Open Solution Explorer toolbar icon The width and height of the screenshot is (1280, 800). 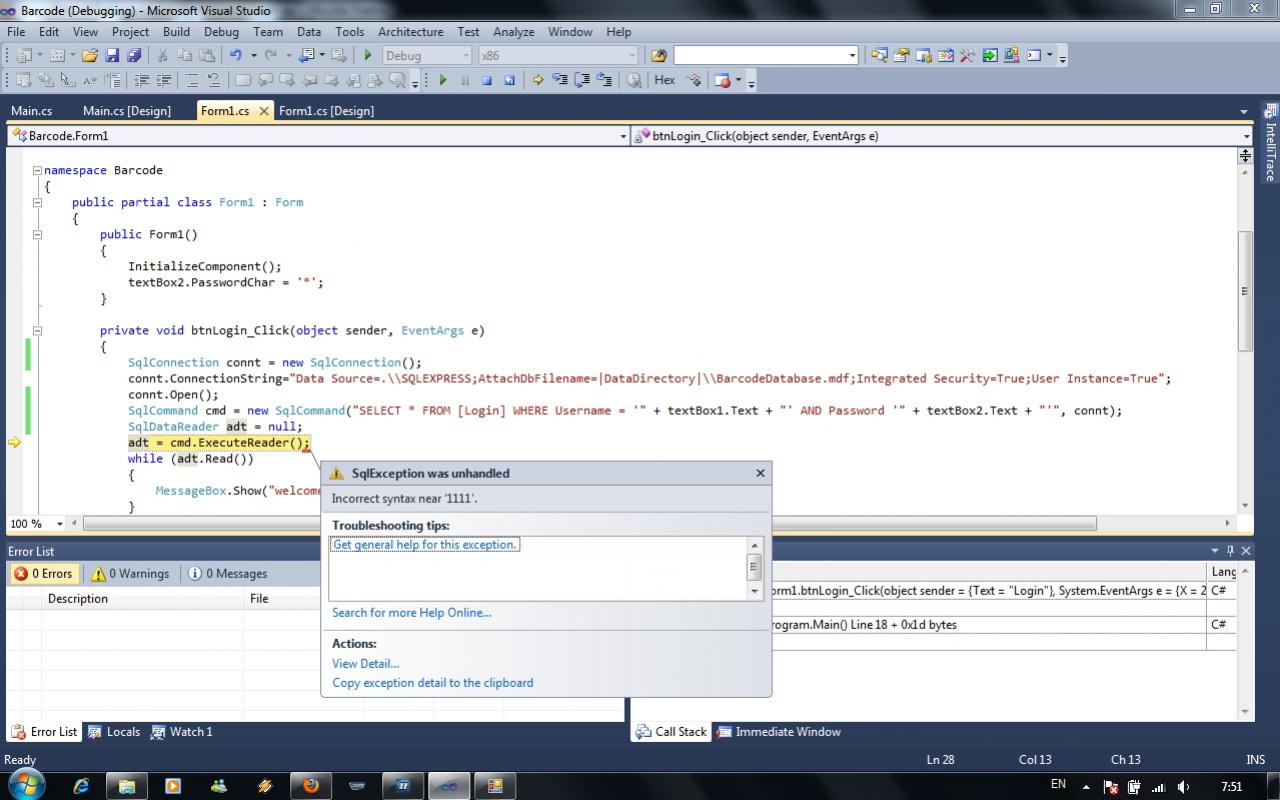click(x=879, y=55)
